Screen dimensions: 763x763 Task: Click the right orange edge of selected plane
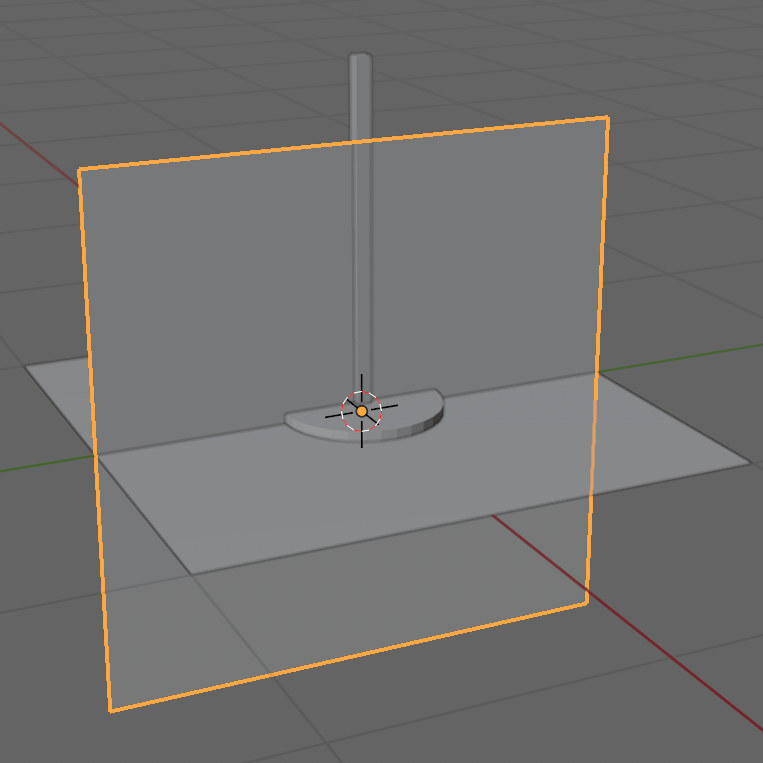click(597, 360)
